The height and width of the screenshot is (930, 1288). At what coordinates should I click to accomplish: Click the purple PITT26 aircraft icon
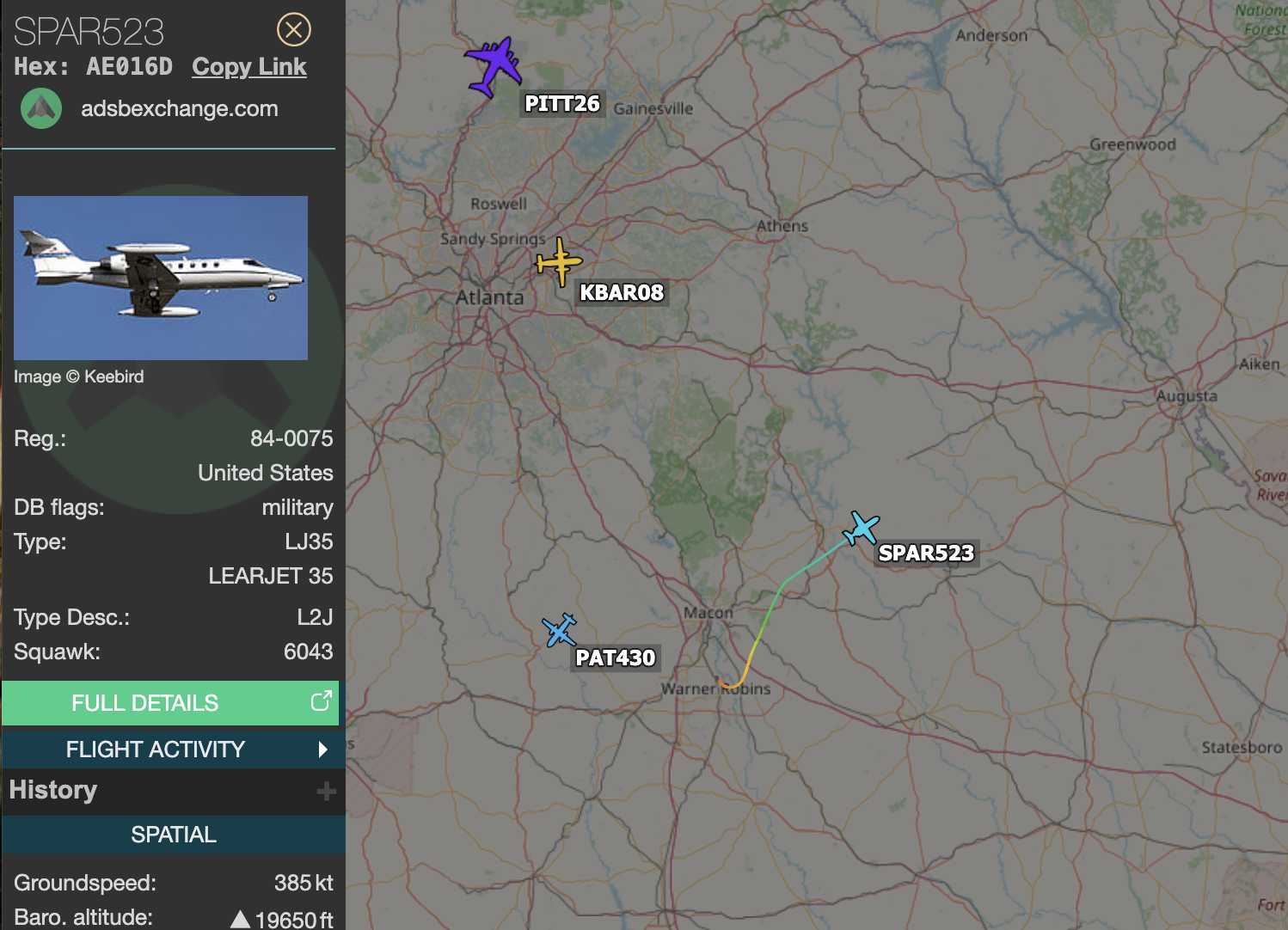click(x=494, y=65)
